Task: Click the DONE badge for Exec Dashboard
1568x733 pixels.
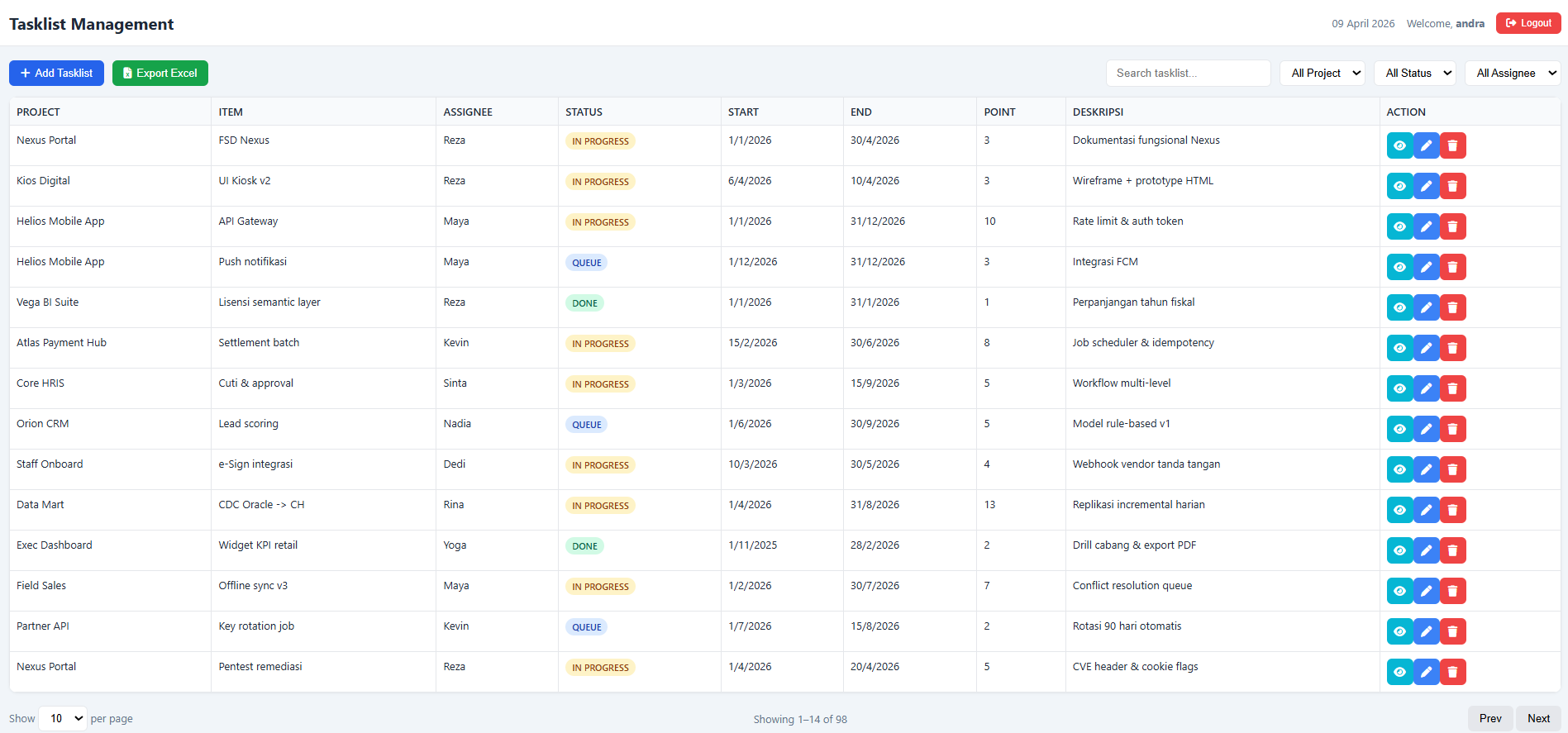Action: 584,546
